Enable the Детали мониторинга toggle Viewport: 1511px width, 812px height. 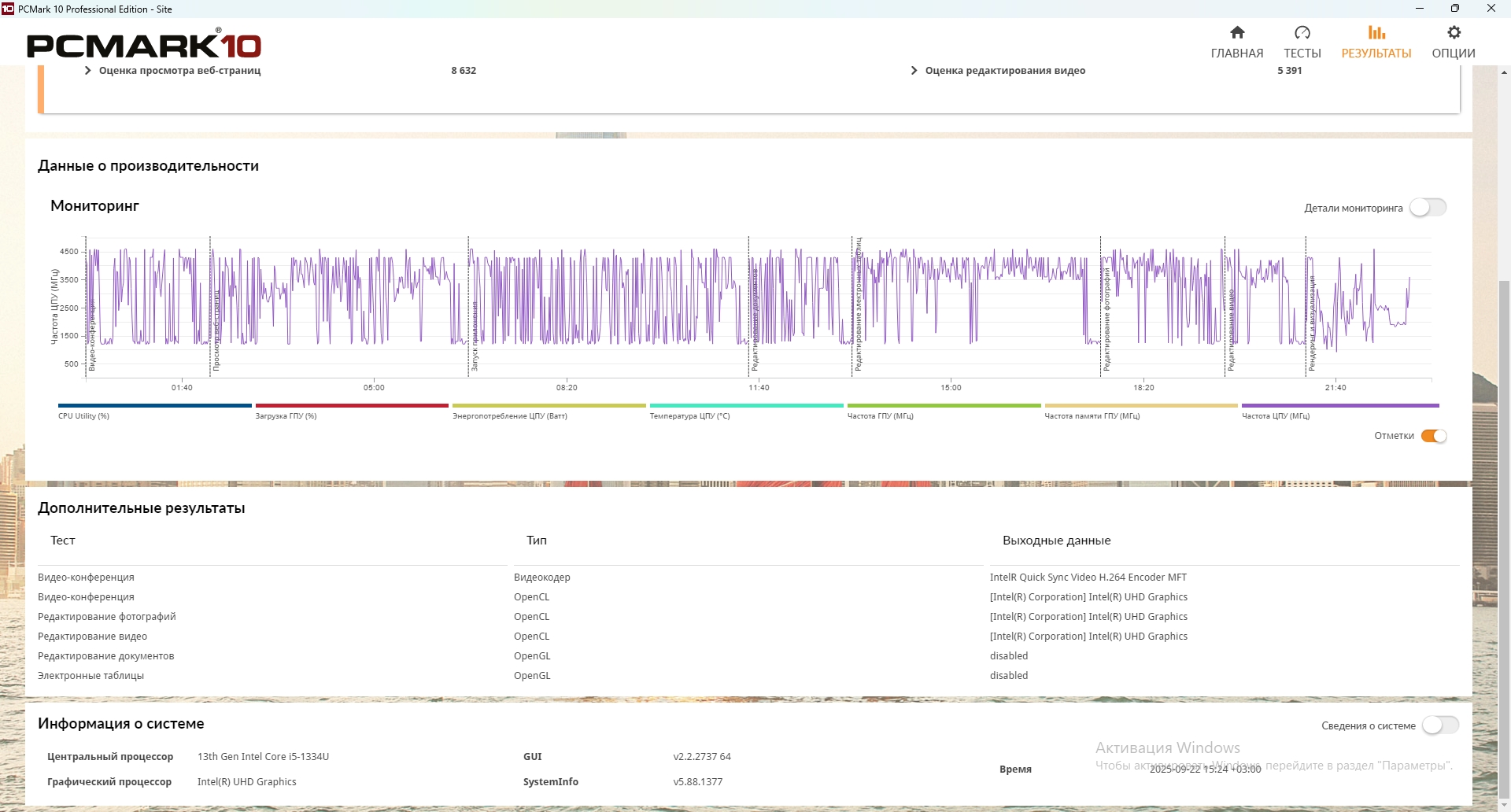(1428, 208)
